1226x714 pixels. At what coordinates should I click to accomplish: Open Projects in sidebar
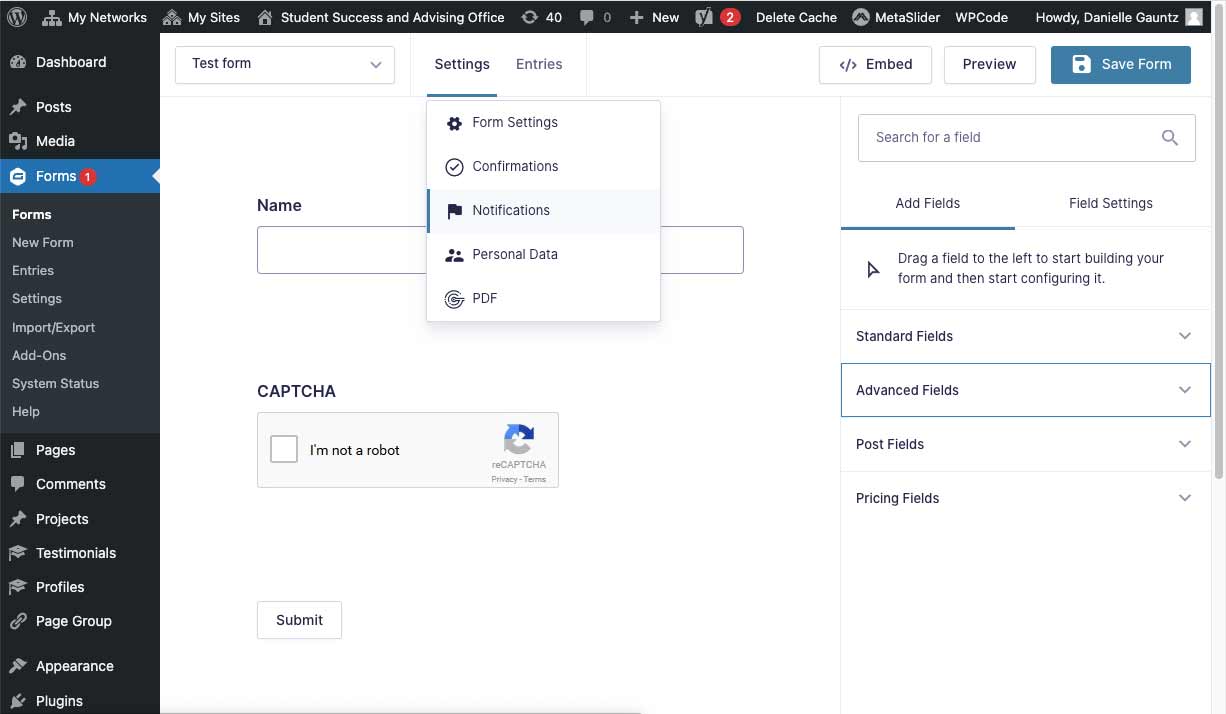(x=80, y=519)
